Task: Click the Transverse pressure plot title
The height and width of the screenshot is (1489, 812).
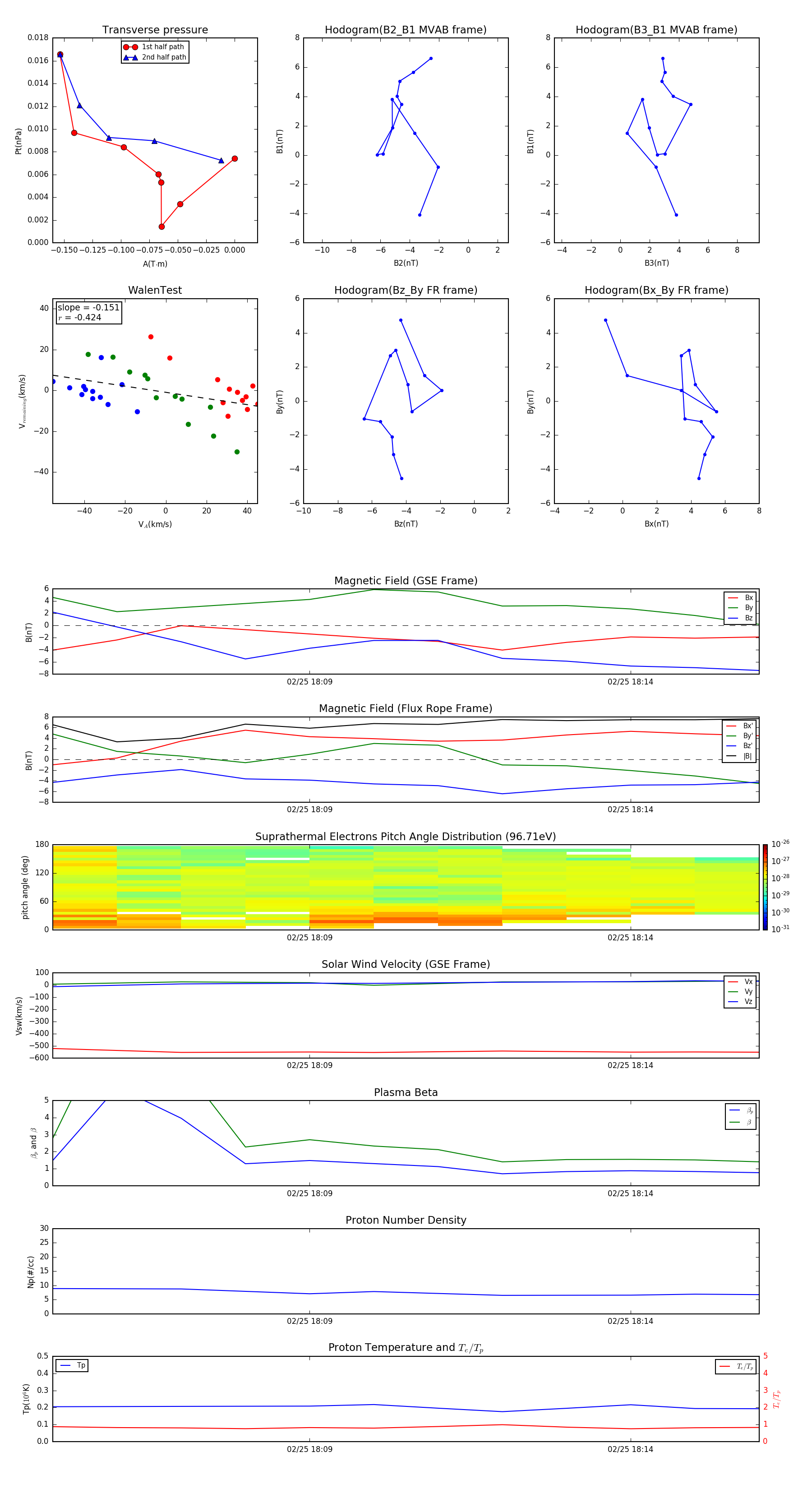Action: point(155,30)
